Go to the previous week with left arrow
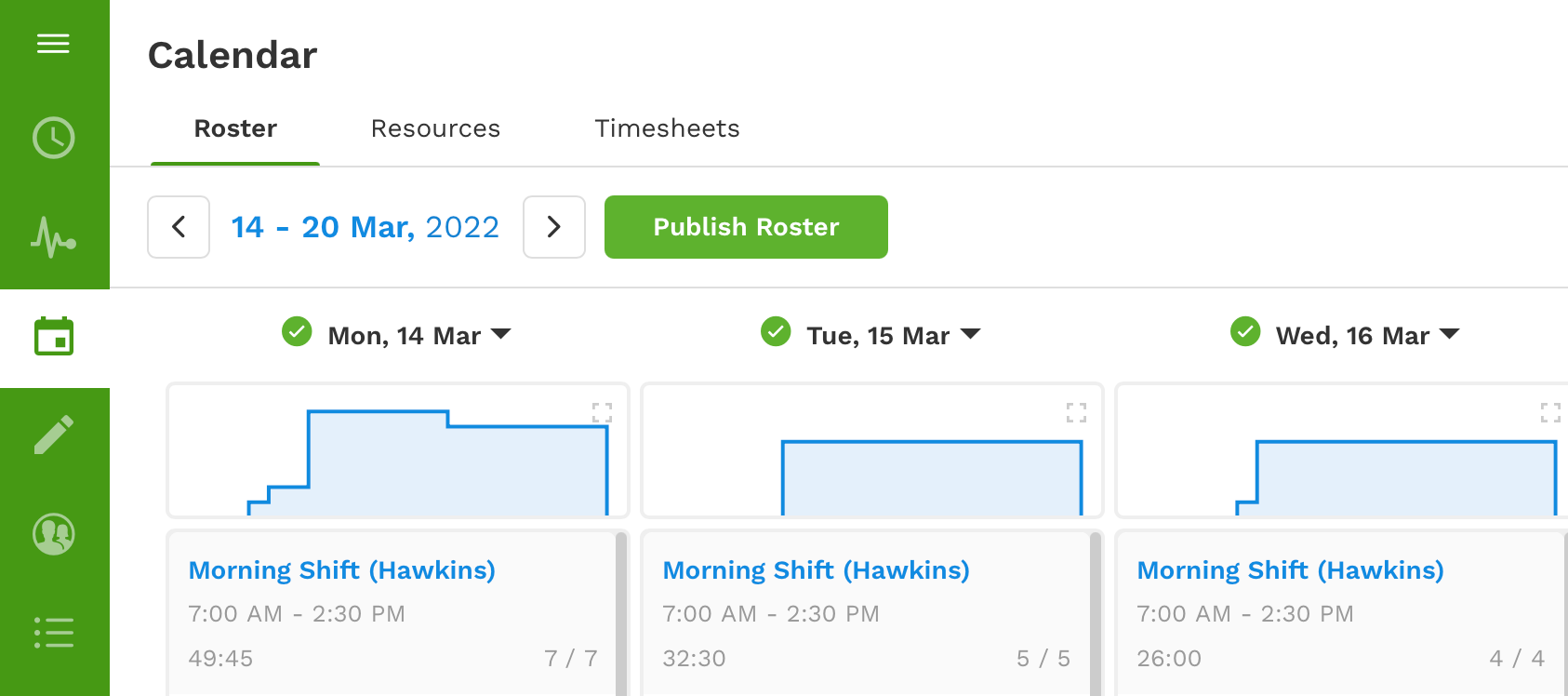 tap(179, 227)
